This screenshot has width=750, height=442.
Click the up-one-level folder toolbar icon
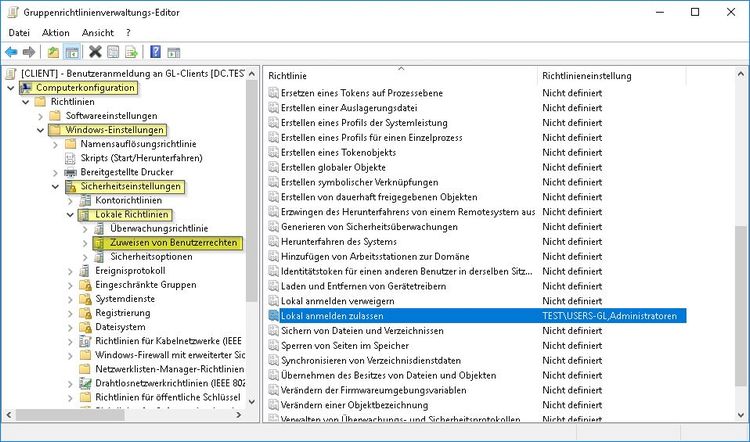[x=53, y=52]
